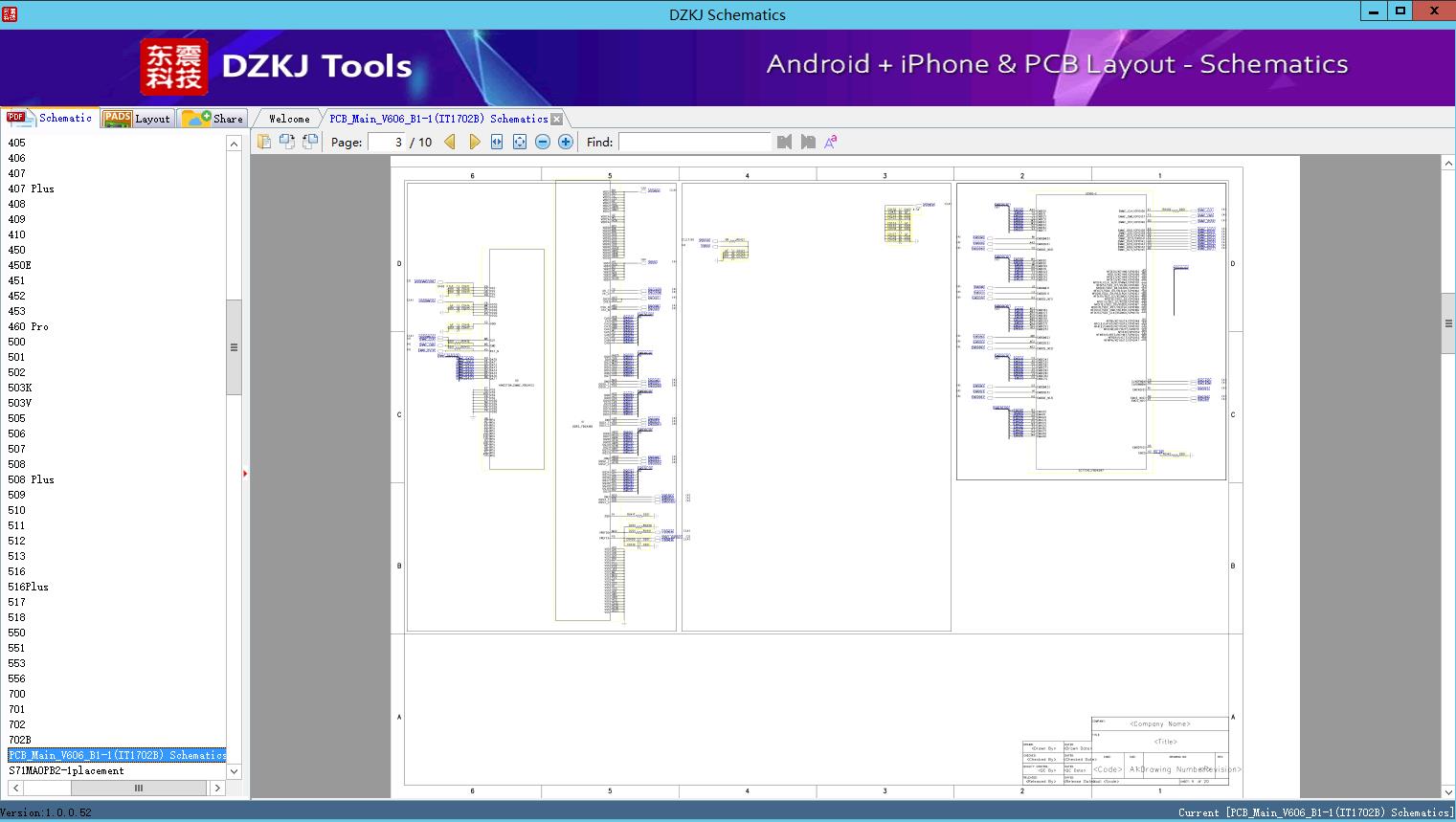Select PCB_Main_V606_B1-1(IT1702B) Schematics document tab

438,119
